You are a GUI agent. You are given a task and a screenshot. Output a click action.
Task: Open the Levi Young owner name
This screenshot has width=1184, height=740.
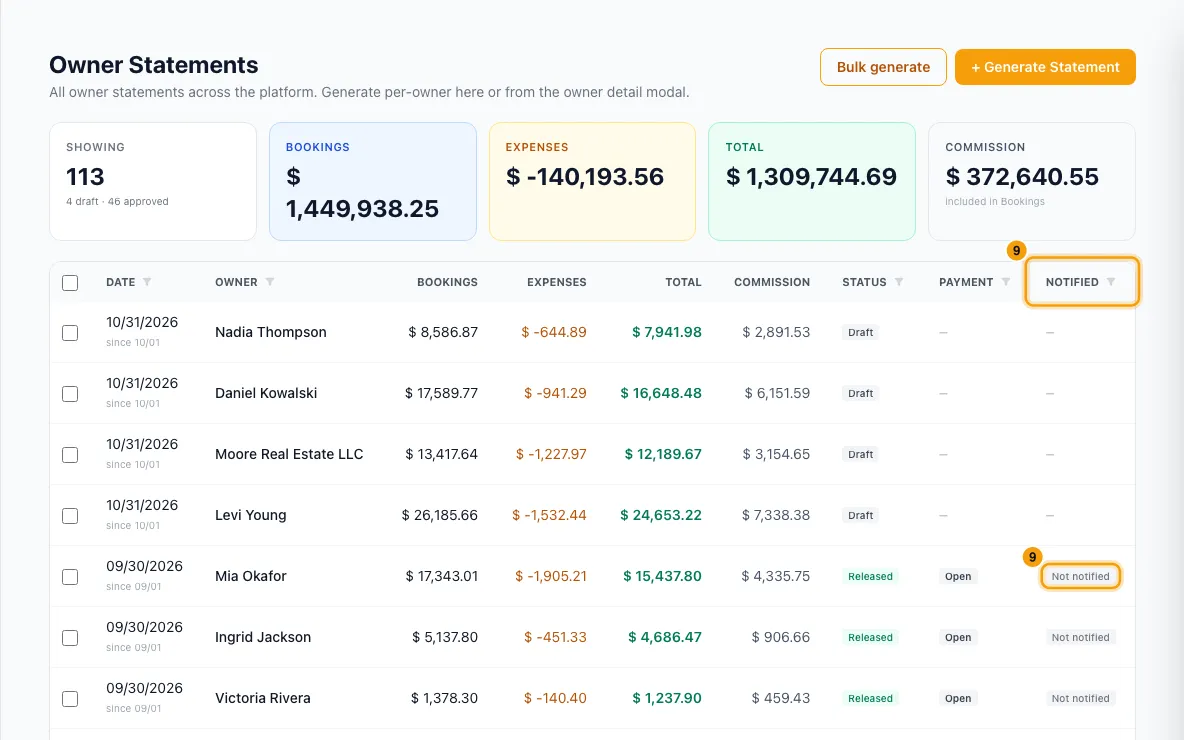251,516
